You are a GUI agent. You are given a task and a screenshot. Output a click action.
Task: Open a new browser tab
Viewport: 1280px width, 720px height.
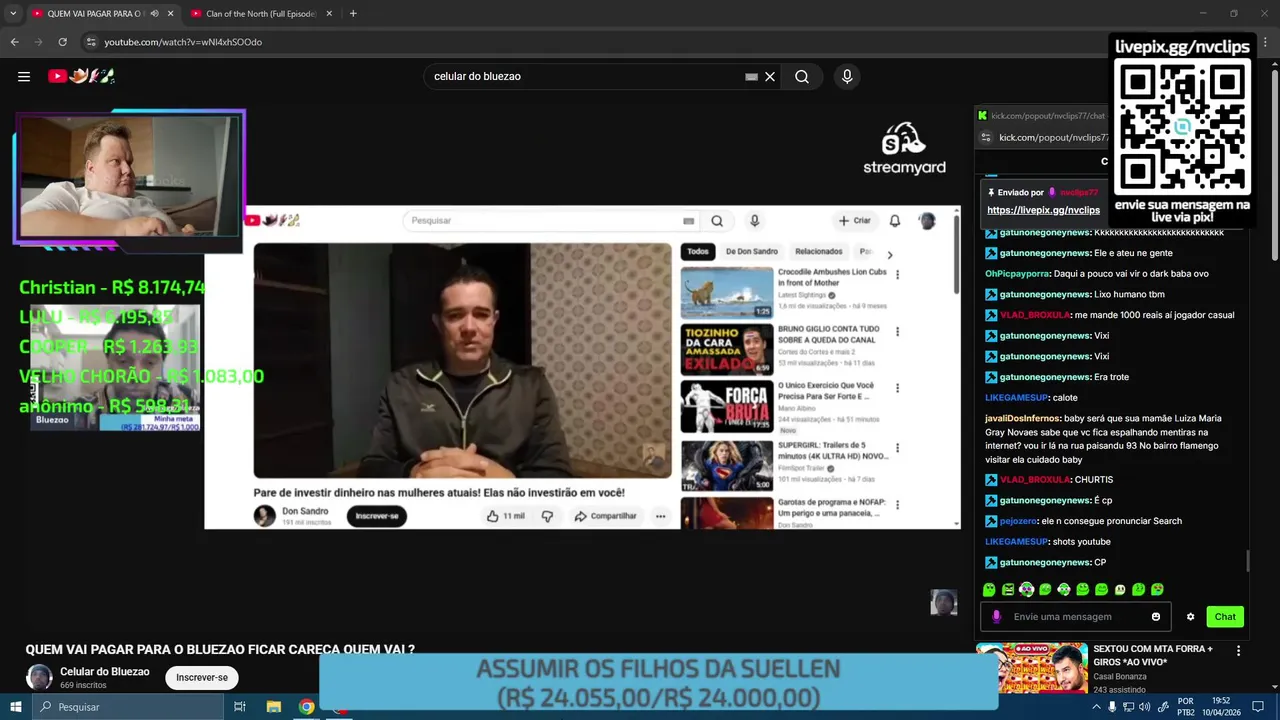tap(353, 14)
